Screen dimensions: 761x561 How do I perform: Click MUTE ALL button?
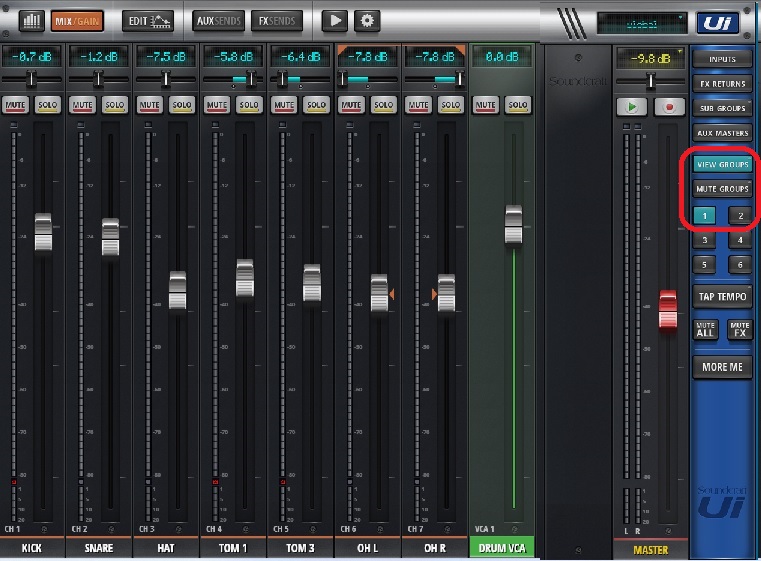[705, 330]
